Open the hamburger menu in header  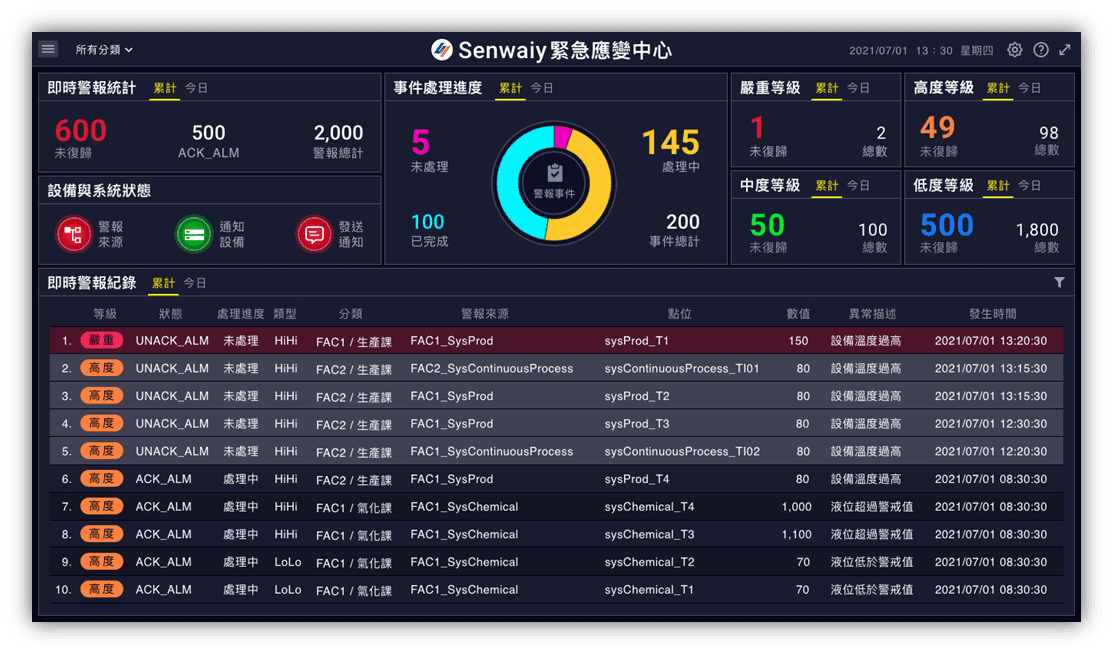[x=48, y=49]
